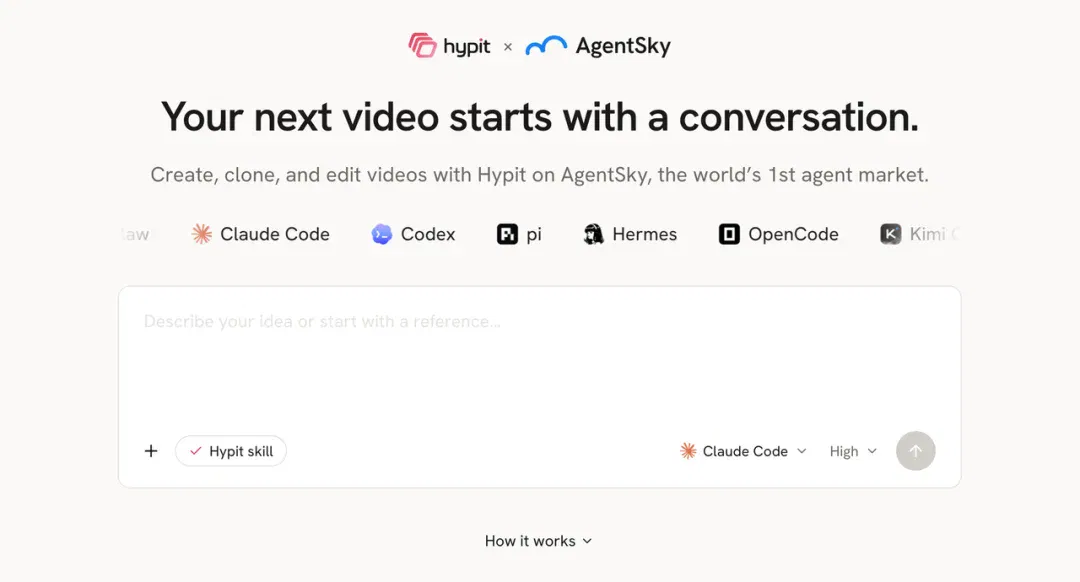The width and height of the screenshot is (1080, 582).
Task: Open the Claude Code agent dropdown
Action: pyautogui.click(x=742, y=451)
